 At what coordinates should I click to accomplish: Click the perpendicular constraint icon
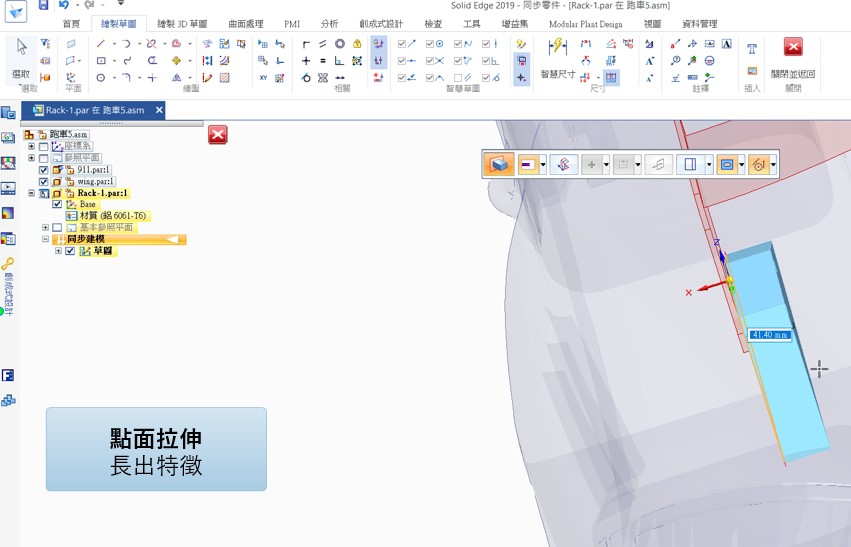(x=340, y=61)
